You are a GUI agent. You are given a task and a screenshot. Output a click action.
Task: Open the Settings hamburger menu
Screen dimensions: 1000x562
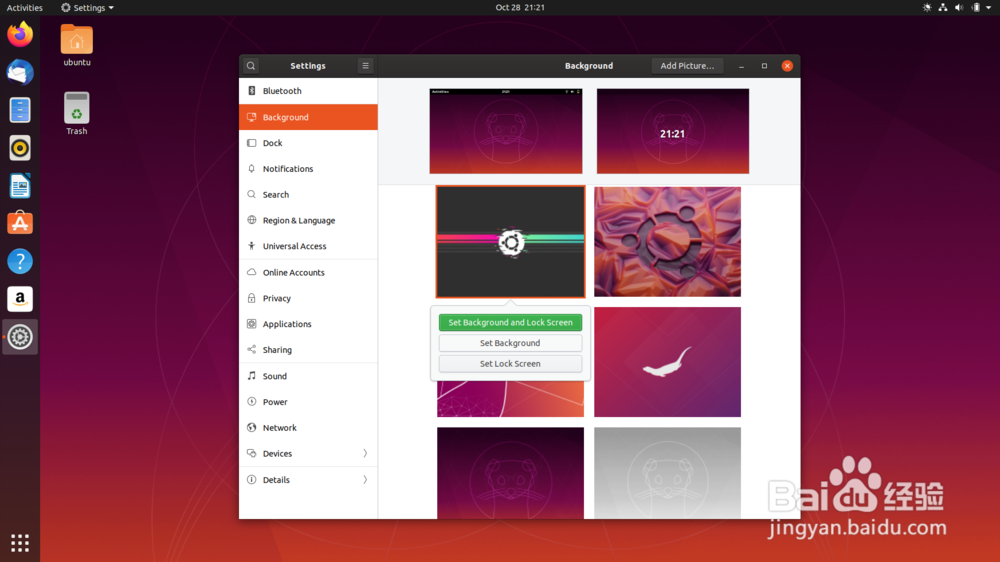pos(365,66)
